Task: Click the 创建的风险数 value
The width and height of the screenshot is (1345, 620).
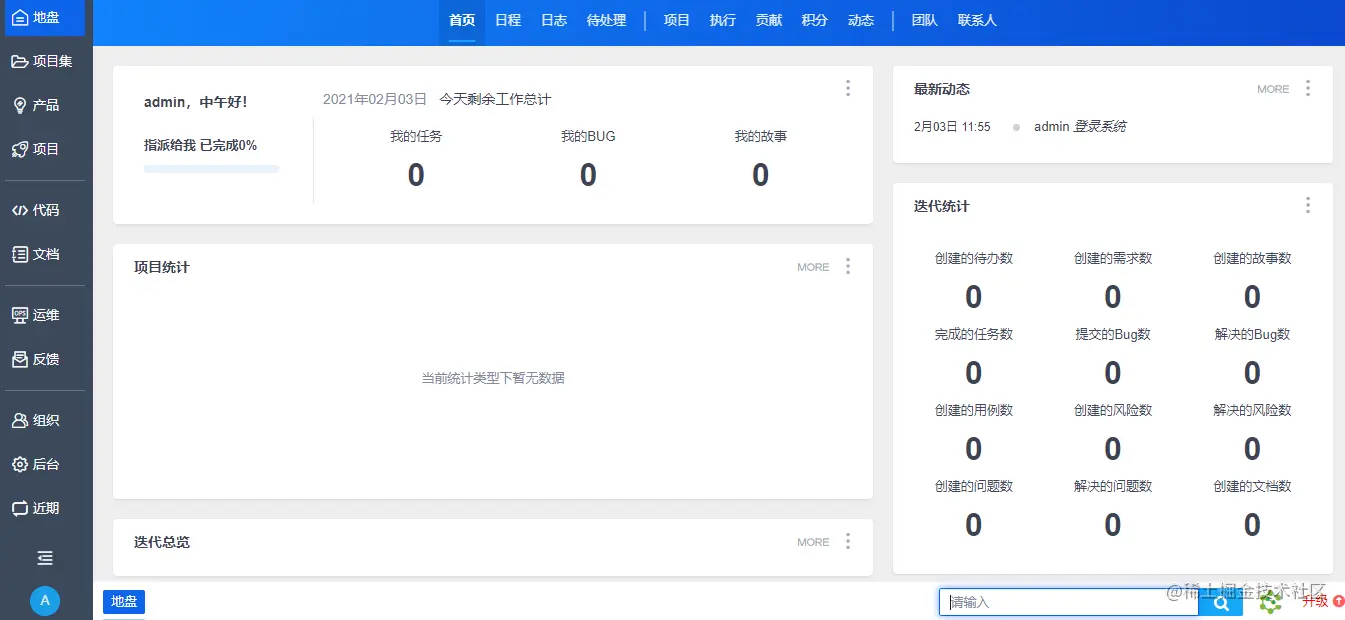Action: pyautogui.click(x=1113, y=449)
